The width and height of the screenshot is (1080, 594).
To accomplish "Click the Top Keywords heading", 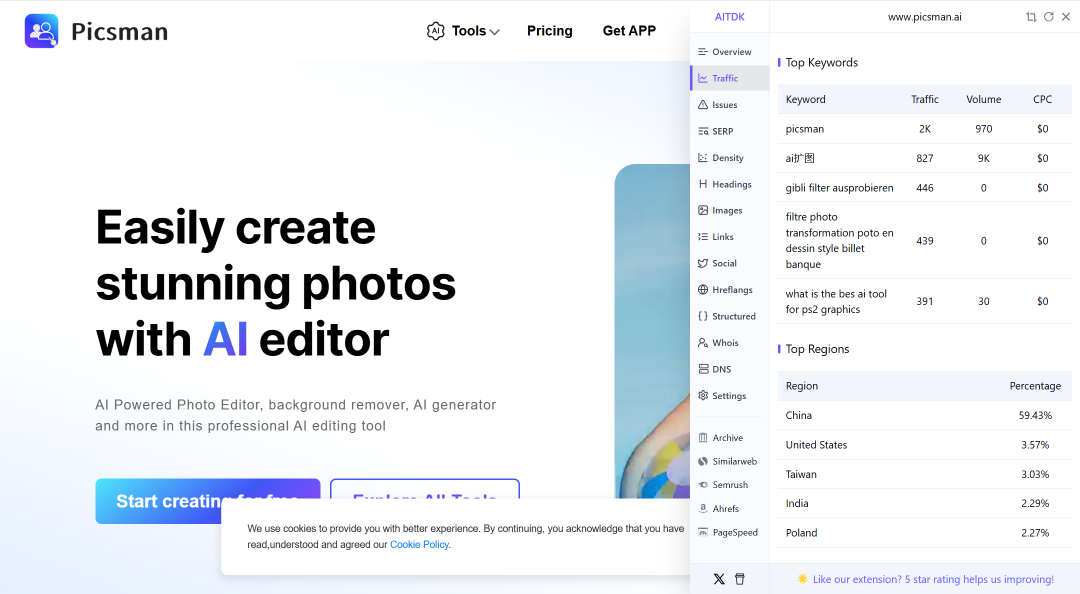I will pyautogui.click(x=821, y=63).
